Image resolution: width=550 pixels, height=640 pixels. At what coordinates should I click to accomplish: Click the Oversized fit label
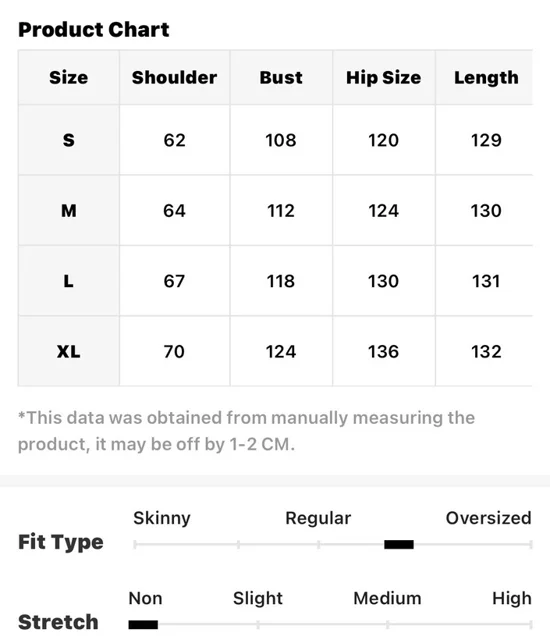click(488, 518)
